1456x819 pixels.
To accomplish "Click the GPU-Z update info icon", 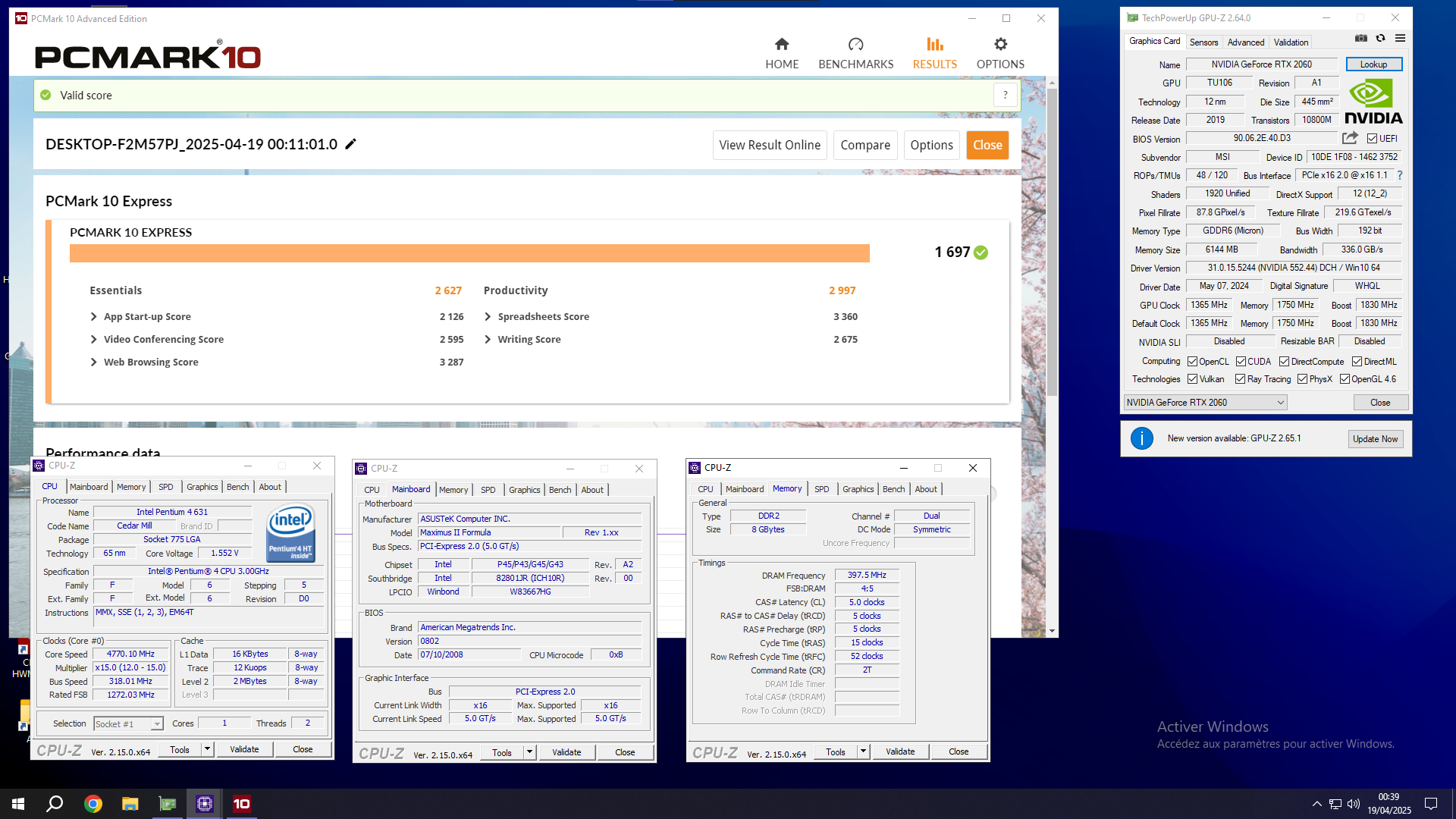I will (x=1141, y=438).
